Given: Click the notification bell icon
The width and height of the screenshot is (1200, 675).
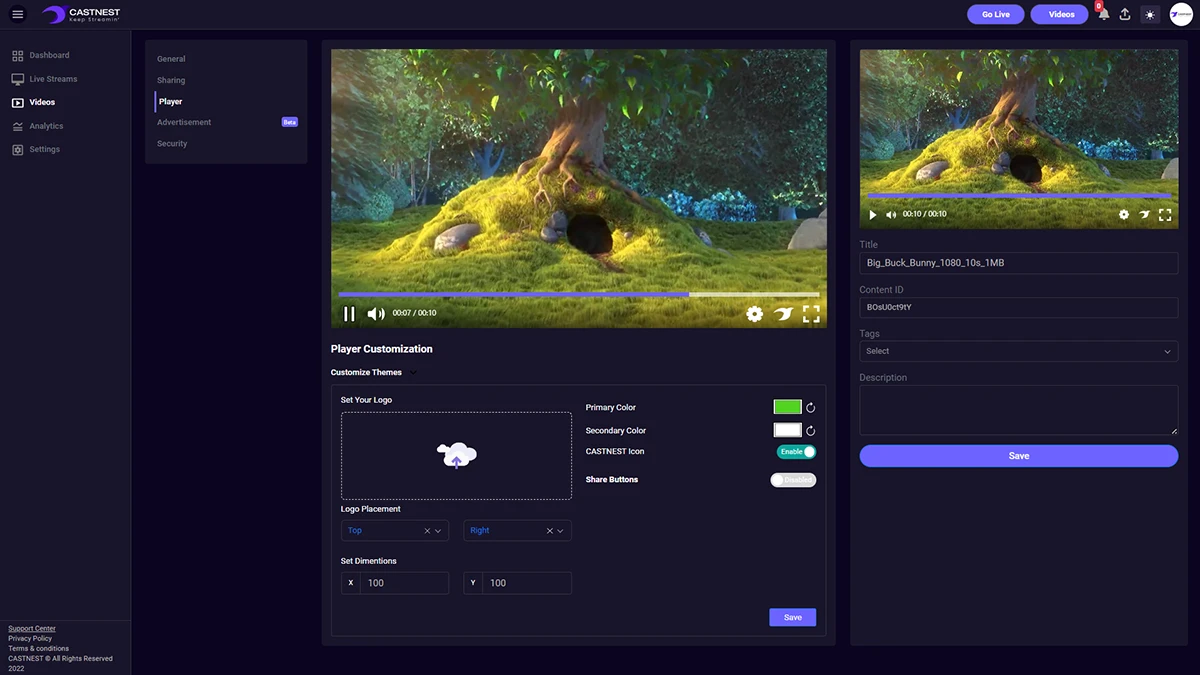Looking at the screenshot, I should tap(1103, 15).
